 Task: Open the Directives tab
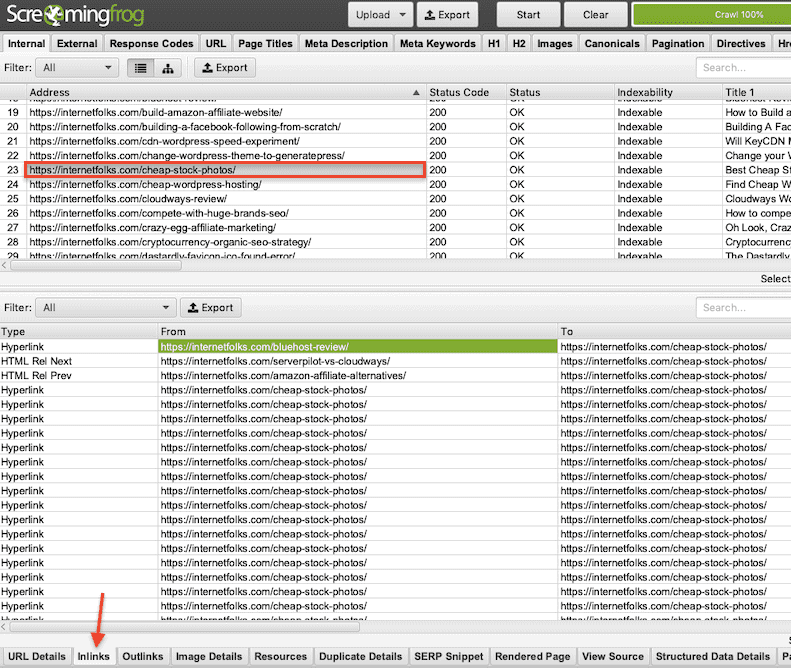click(741, 43)
